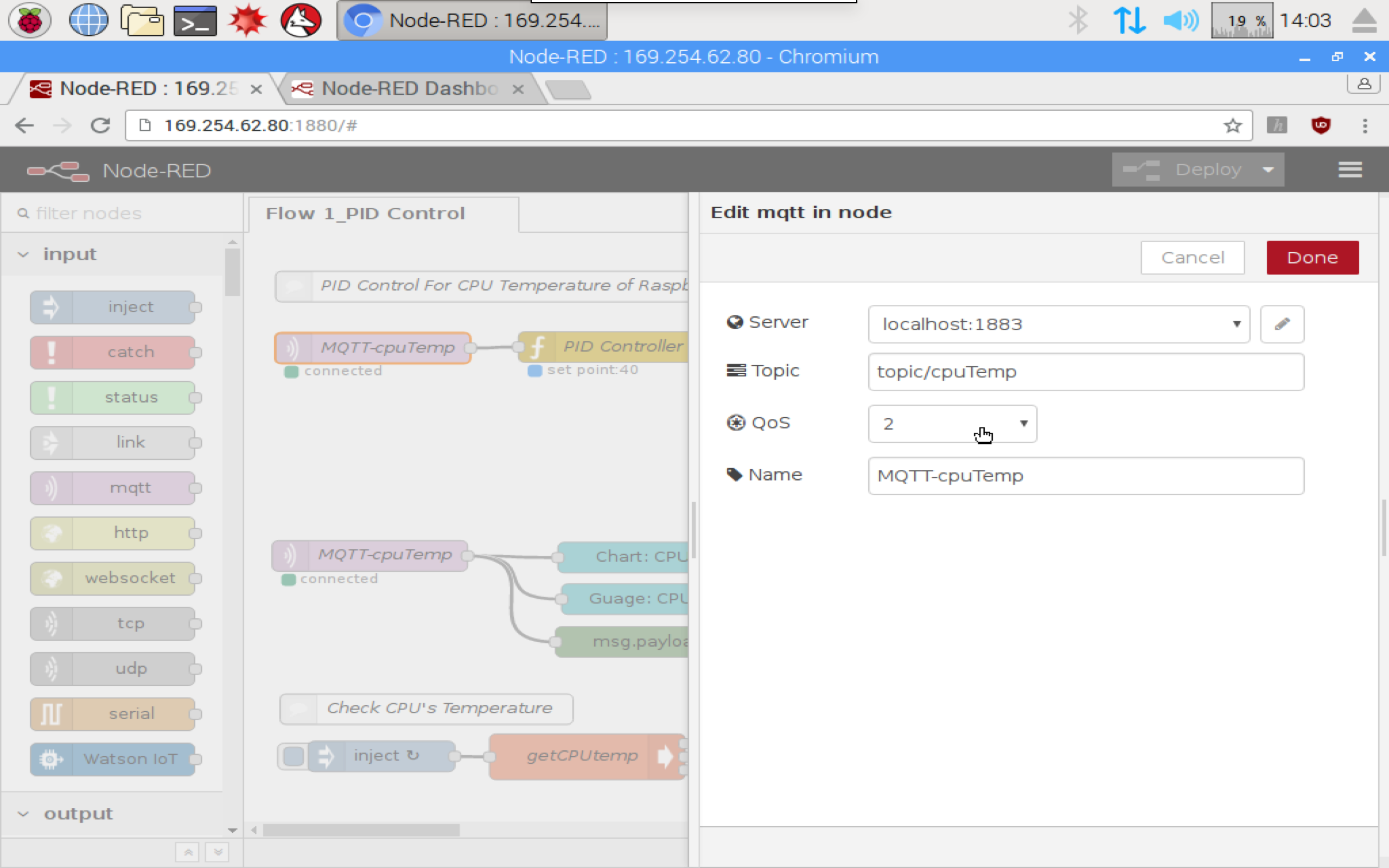
Task: Open the Mathematica red spiky icon
Action: click(x=247, y=21)
